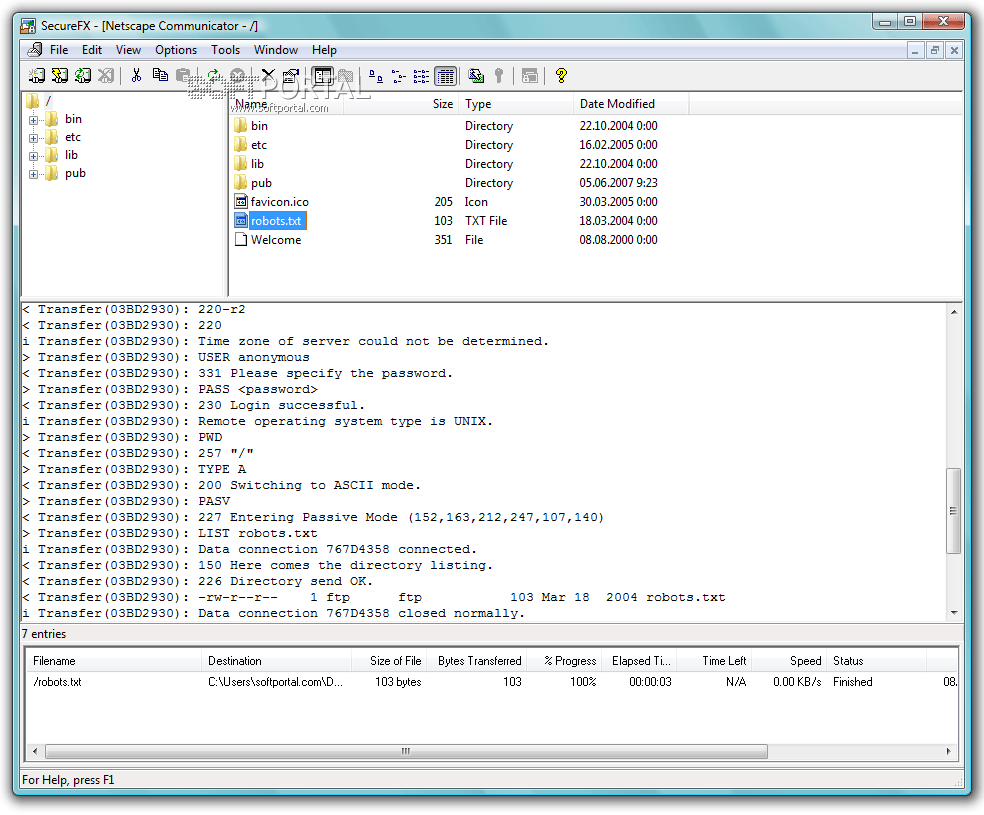Viewport: 984px width, 815px height.
Task: Click the transfer queue scroll left arrow
Action: coord(35,751)
